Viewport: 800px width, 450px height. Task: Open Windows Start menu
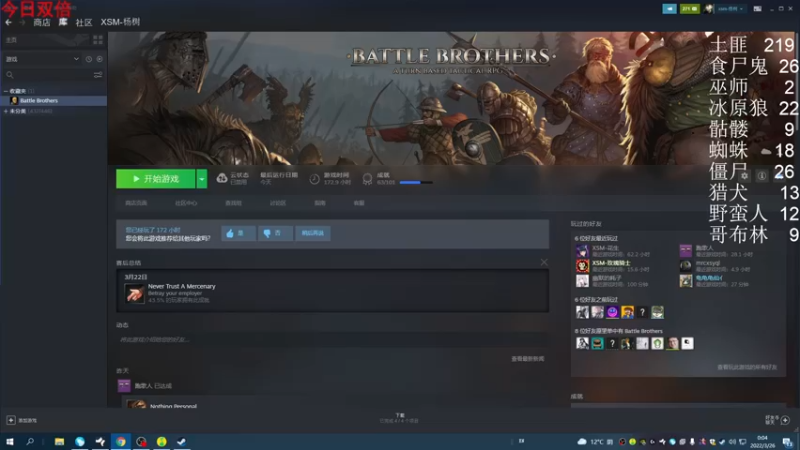click(x=9, y=442)
